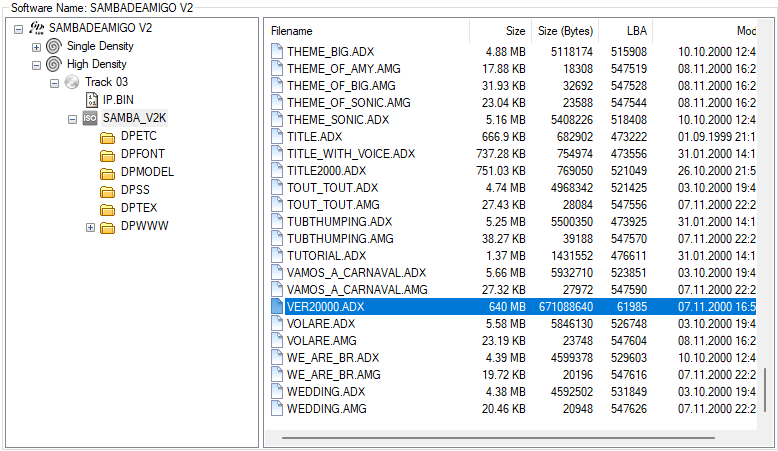Click LBA value 515908
The width and height of the screenshot is (778, 451).
pyautogui.click(x=629, y=52)
